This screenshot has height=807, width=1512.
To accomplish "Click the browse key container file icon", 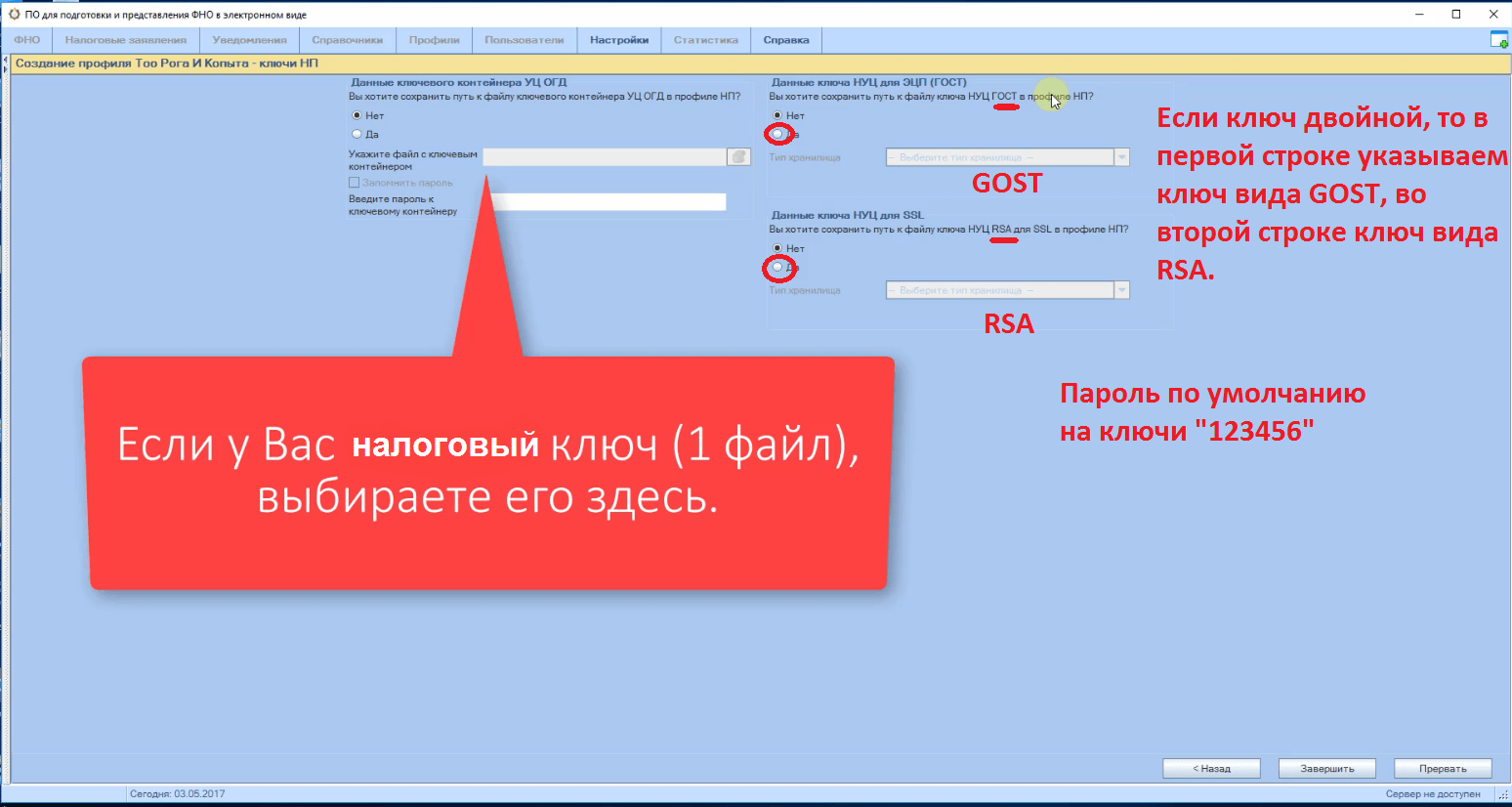I will (x=738, y=157).
